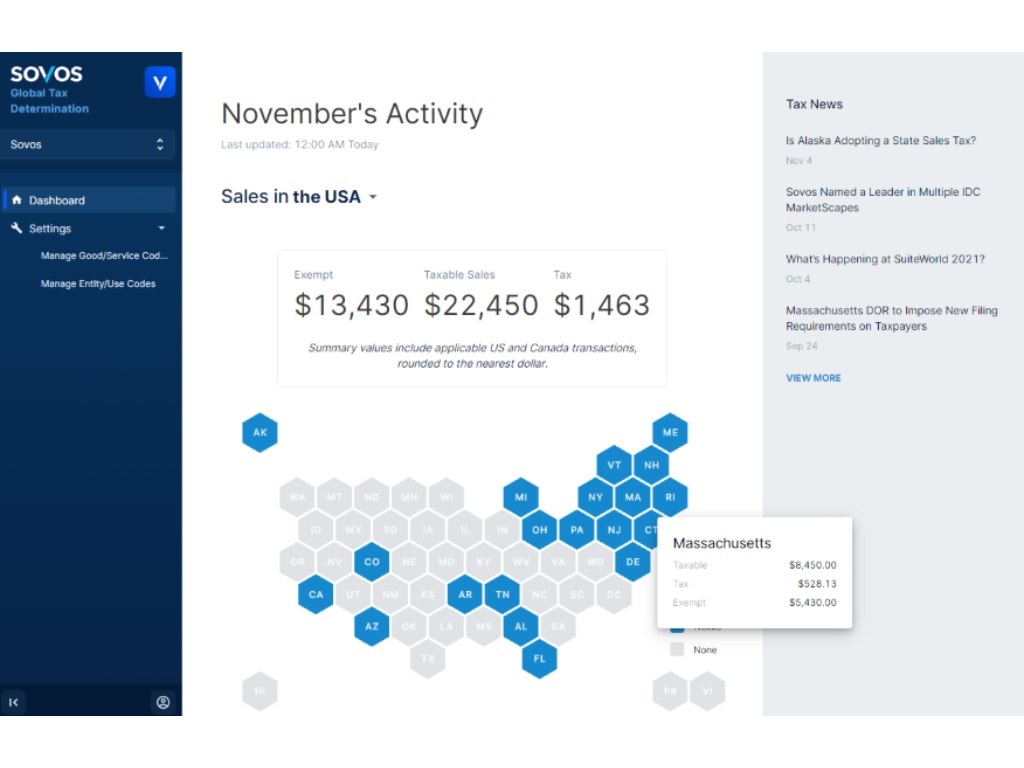Open the user profile icon
This screenshot has width=1024, height=768.
[162, 702]
